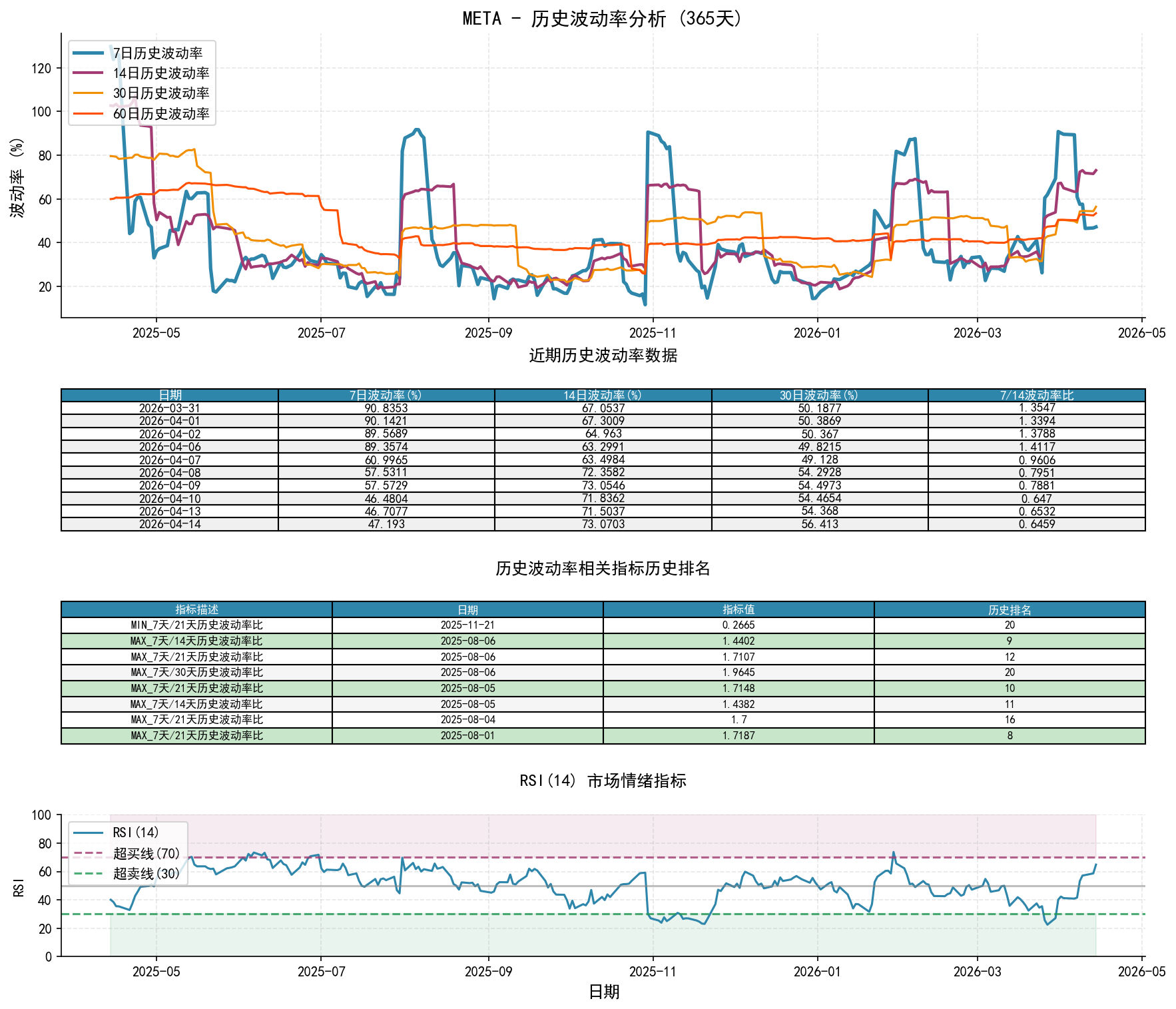Click the 7/14波动率比 column header
Image resolution: width=1176 pixels, height=1009 pixels.
pos(1037,396)
